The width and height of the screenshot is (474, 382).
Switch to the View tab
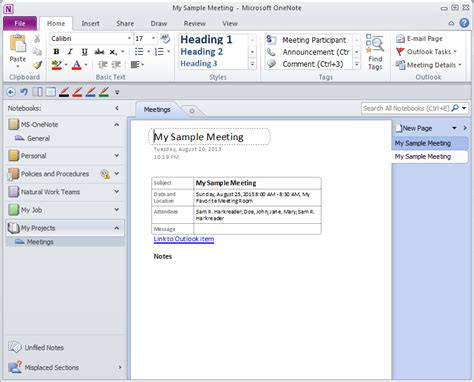point(230,23)
